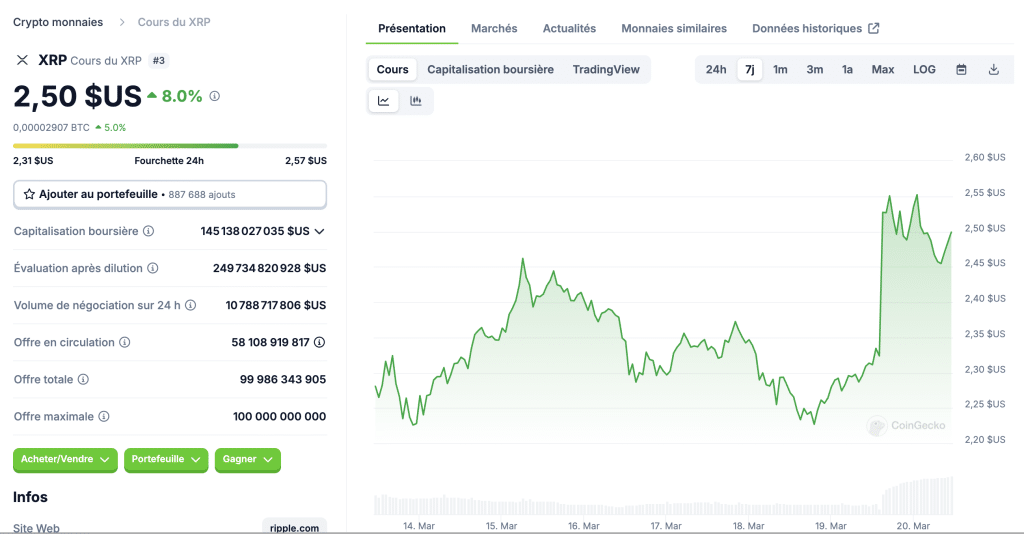Click the Cours du XRP breadcrumb

pos(174,22)
